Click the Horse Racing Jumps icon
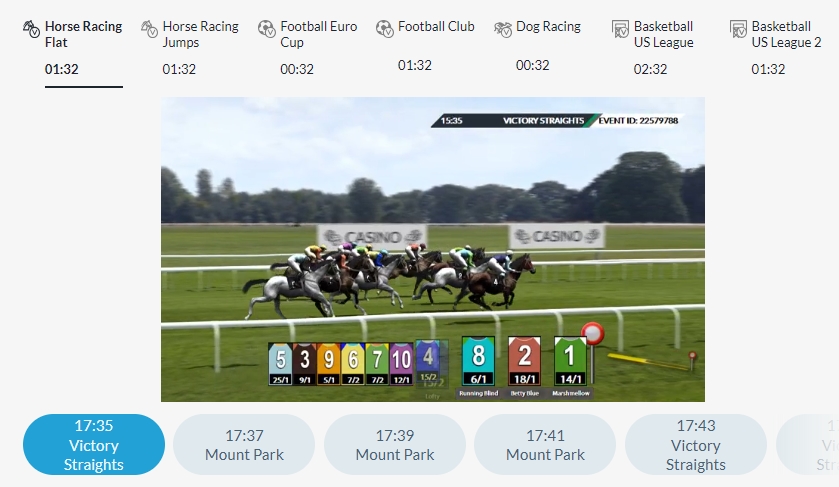Viewport: 839px width, 487px height. click(x=149, y=29)
